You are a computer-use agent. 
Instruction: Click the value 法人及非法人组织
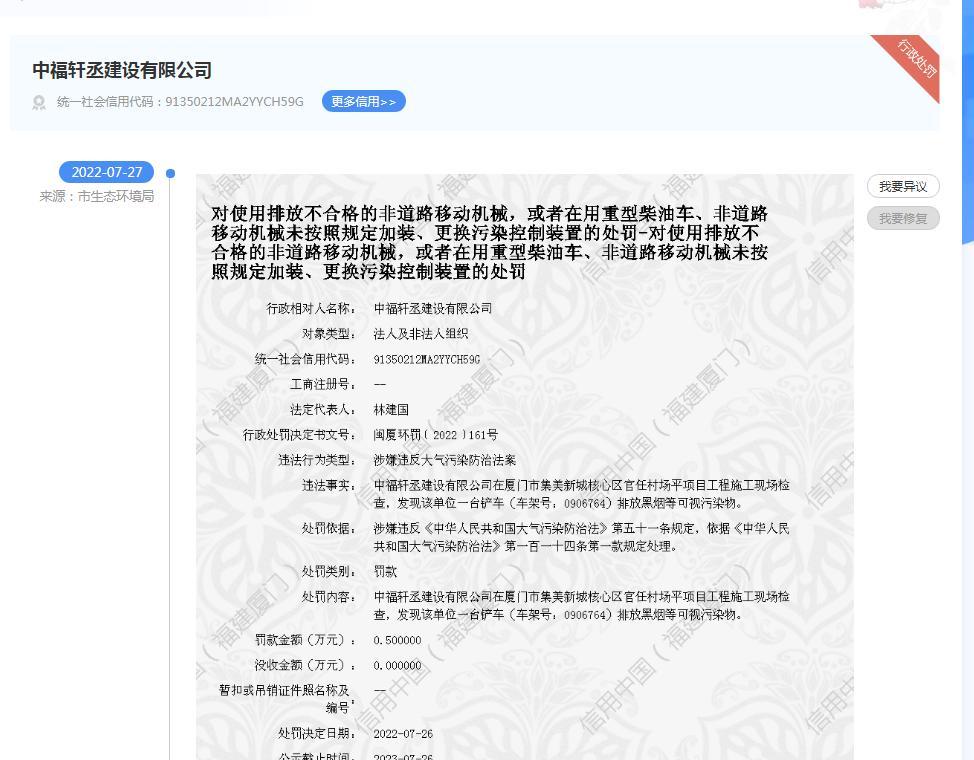pos(421,334)
